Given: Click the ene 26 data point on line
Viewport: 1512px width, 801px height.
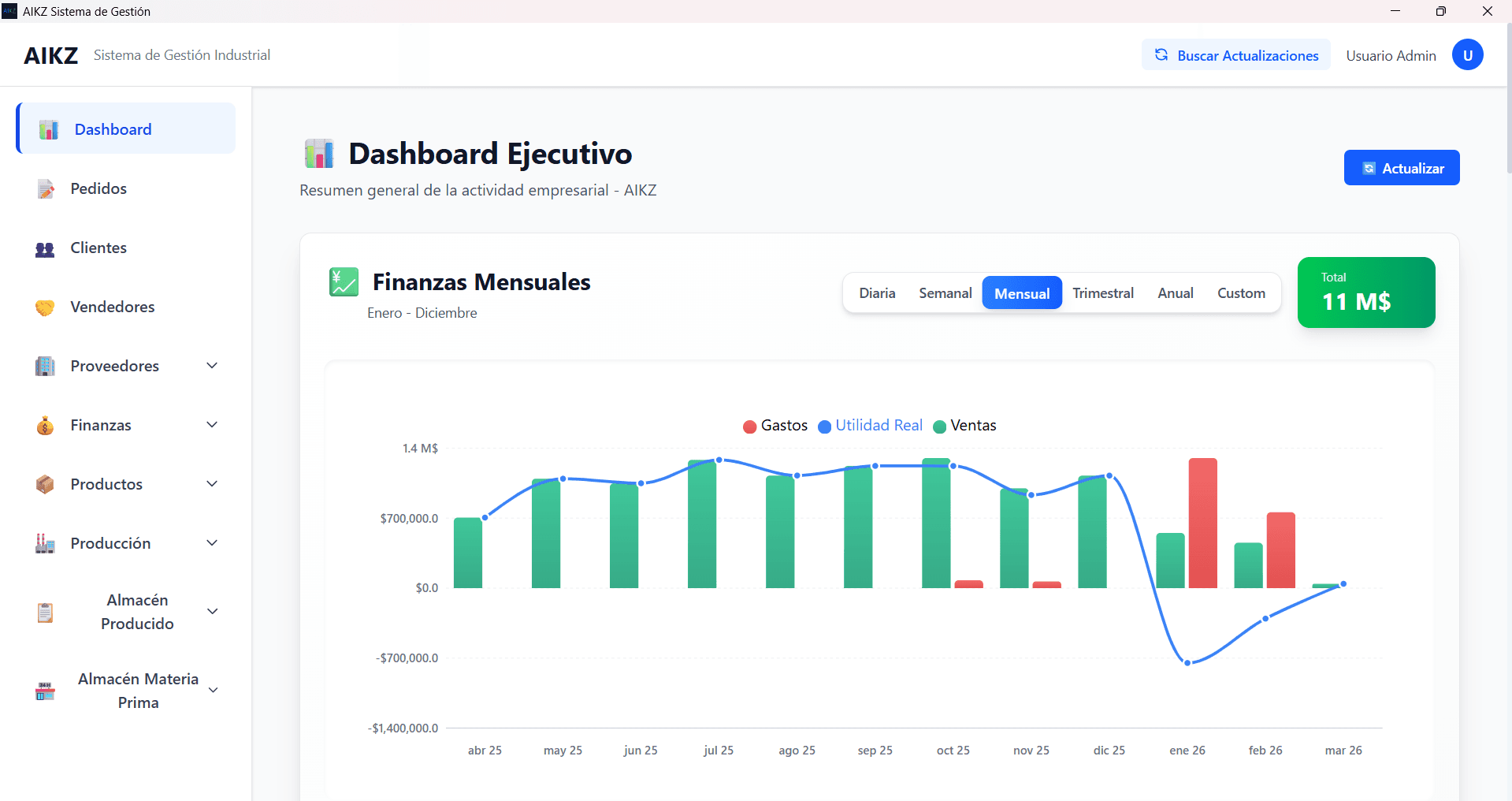Looking at the screenshot, I should pyautogui.click(x=1187, y=663).
